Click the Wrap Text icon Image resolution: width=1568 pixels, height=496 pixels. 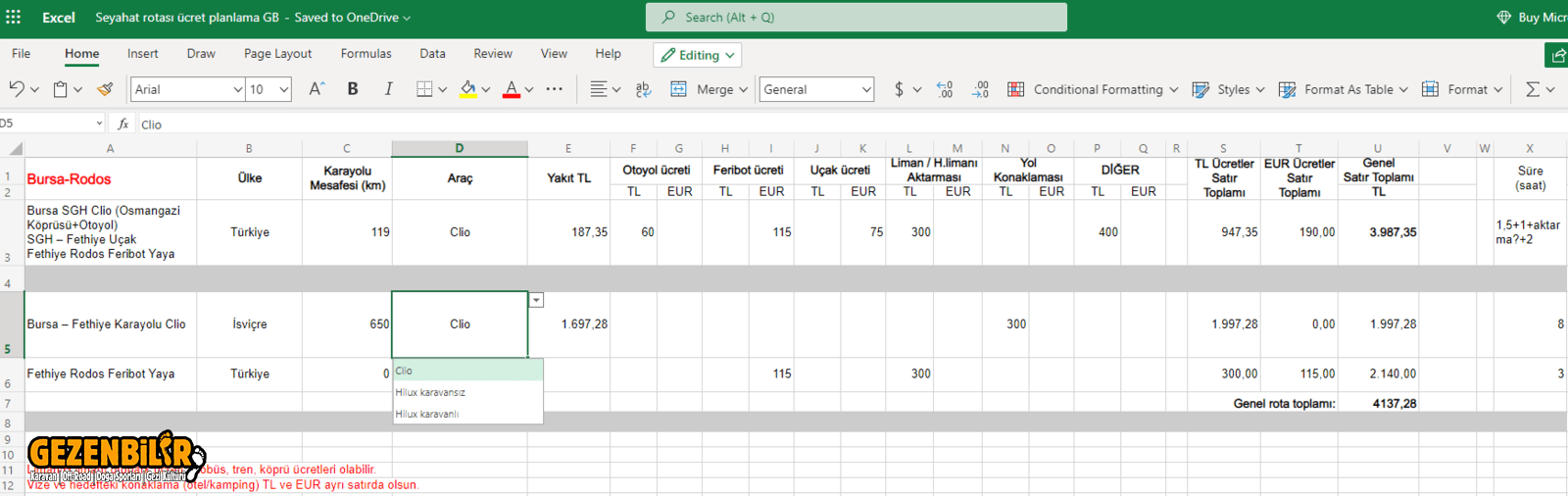click(x=643, y=89)
